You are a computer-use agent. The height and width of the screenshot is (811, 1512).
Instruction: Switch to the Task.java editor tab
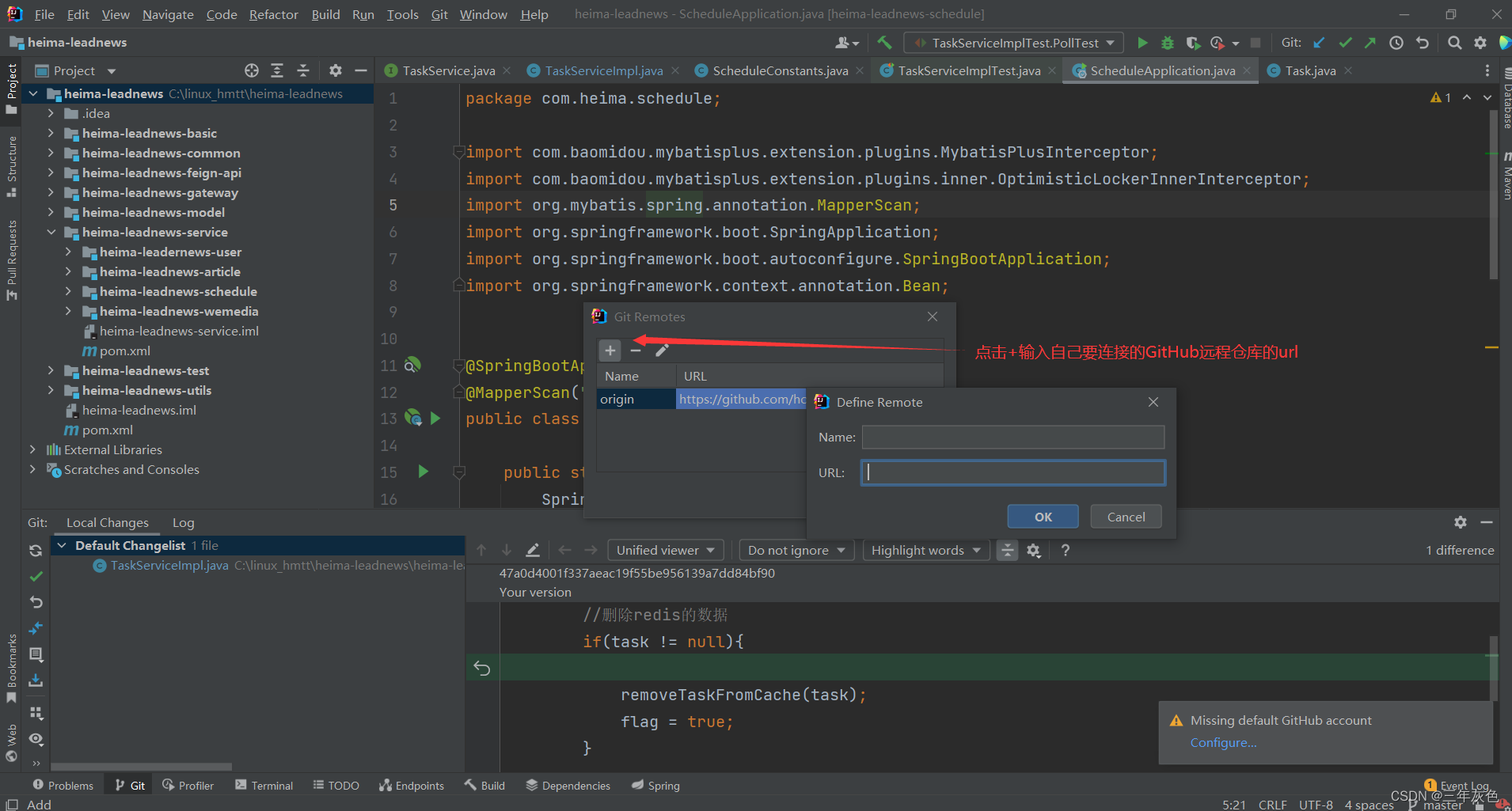[1308, 70]
